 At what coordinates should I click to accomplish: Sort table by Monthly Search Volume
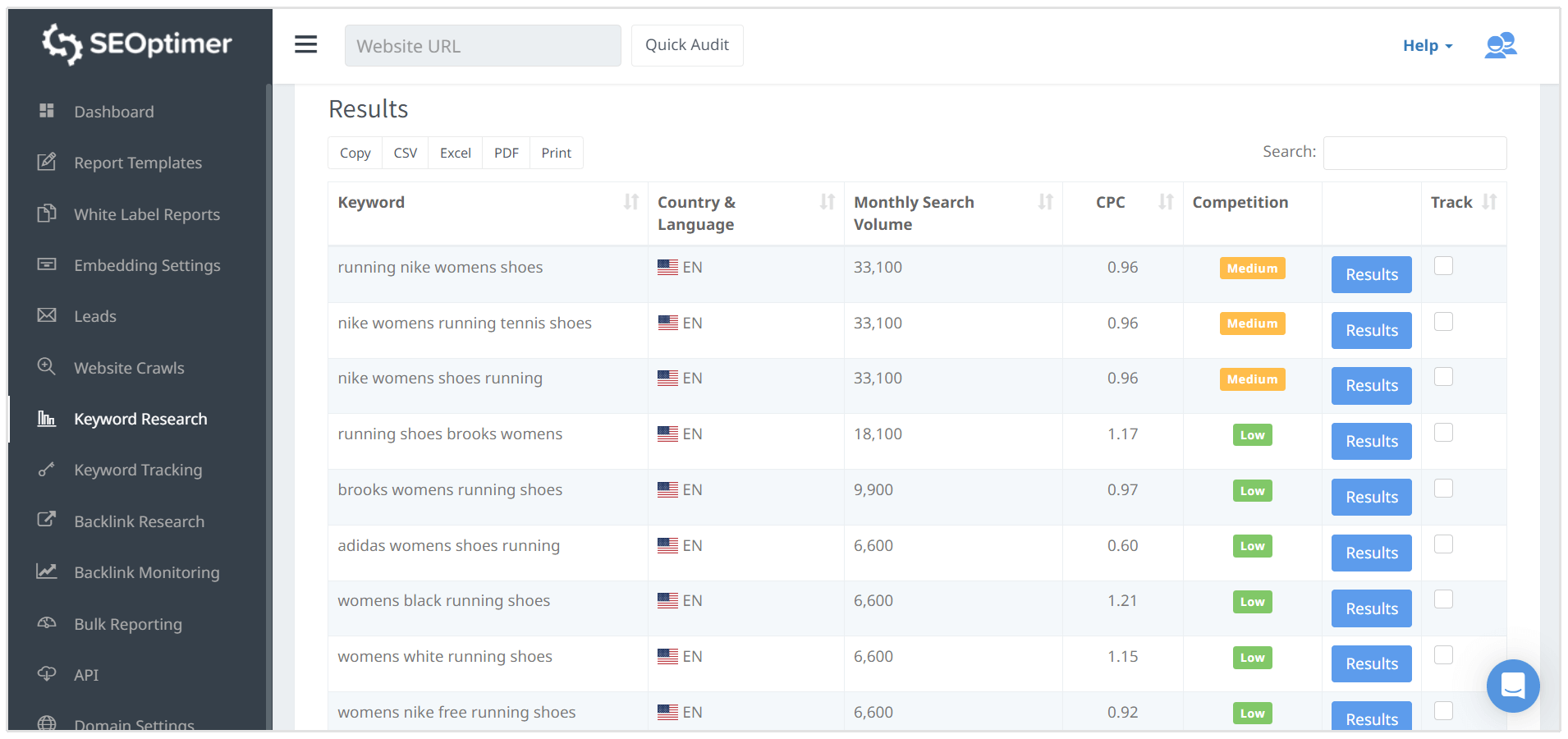point(1045,202)
